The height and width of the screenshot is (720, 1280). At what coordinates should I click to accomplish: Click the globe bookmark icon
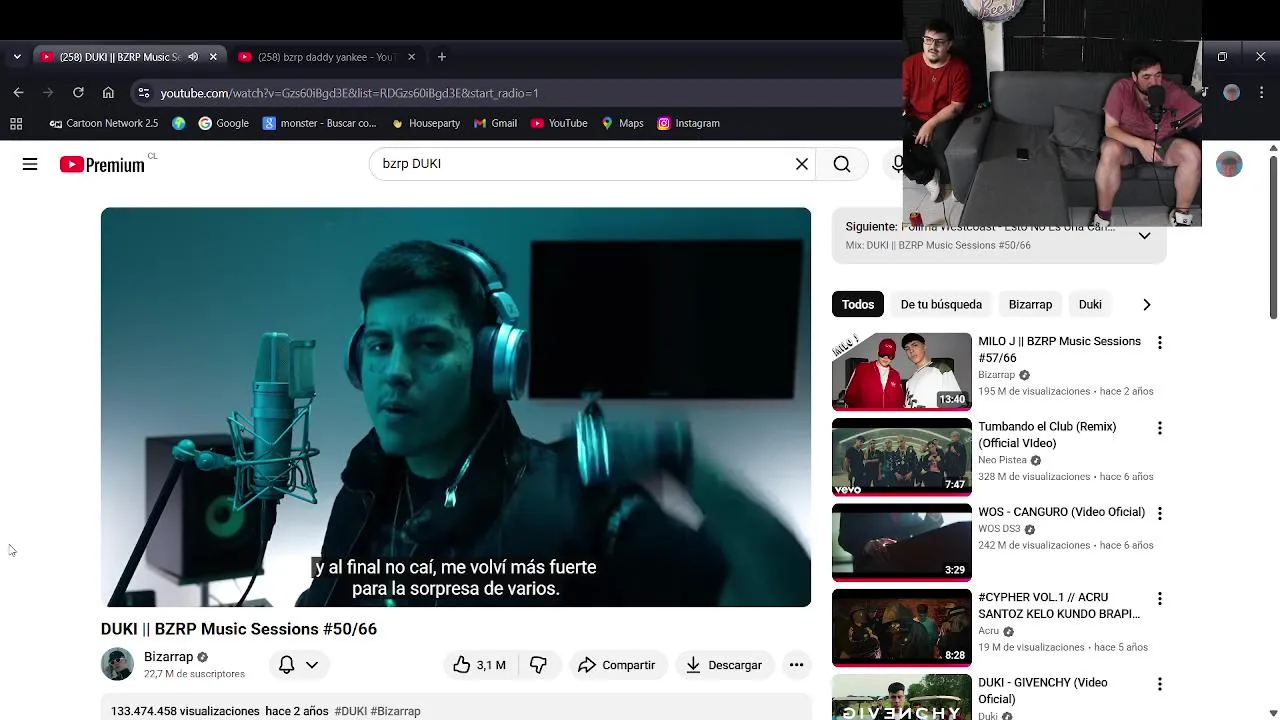pyautogui.click(x=179, y=123)
